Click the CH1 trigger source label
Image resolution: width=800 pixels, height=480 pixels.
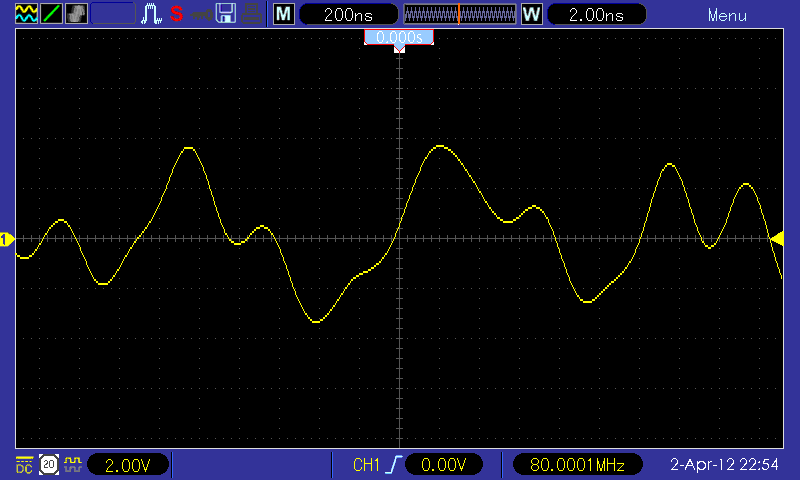(x=366, y=465)
